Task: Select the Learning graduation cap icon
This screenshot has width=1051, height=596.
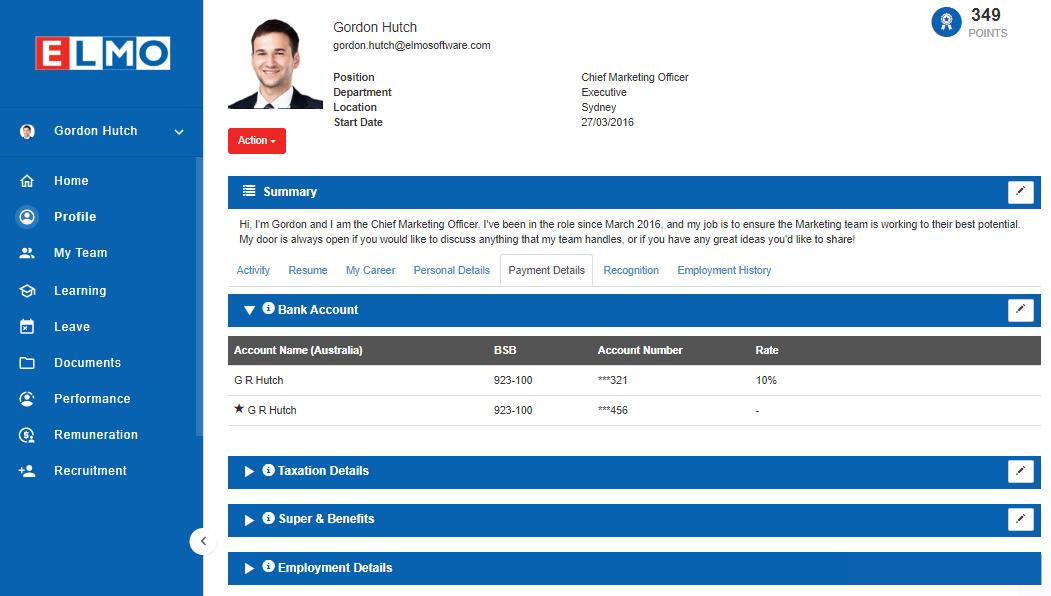Action: (27, 291)
